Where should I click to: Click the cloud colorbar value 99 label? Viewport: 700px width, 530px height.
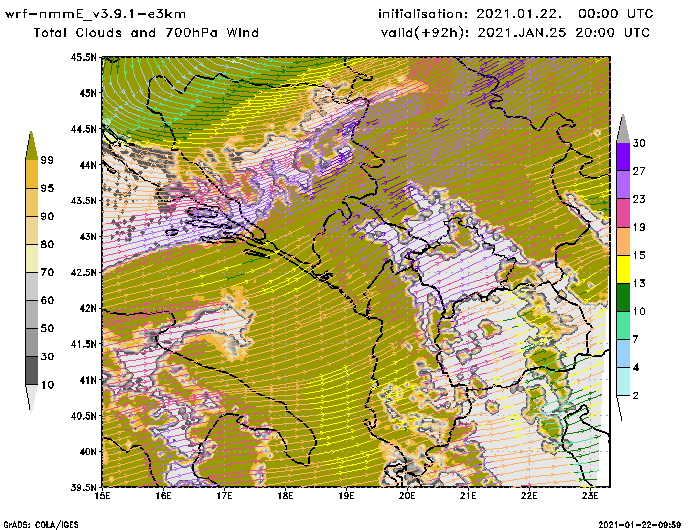pyautogui.click(x=47, y=160)
